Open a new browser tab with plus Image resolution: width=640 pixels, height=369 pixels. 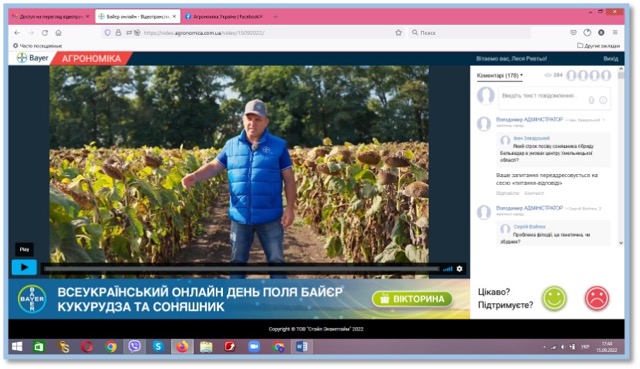[275, 17]
